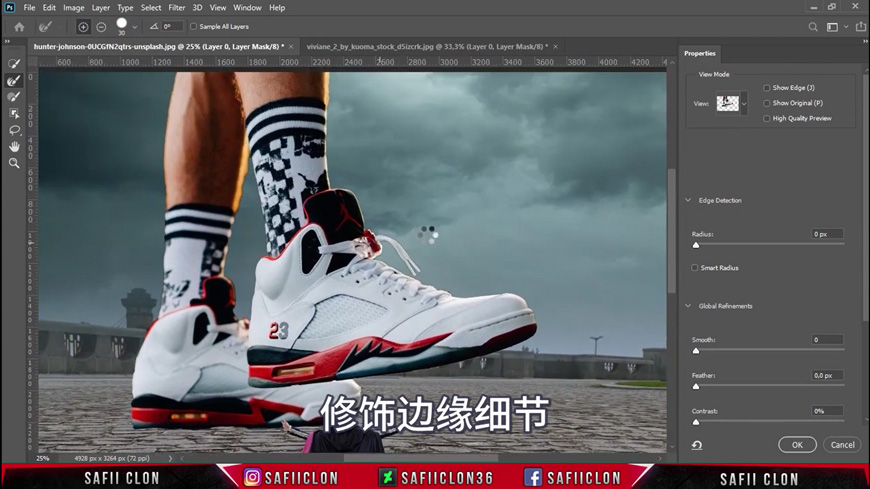The image size is (870, 489).
Task: Click the brush size preview circle
Action: pyautogui.click(x=122, y=23)
